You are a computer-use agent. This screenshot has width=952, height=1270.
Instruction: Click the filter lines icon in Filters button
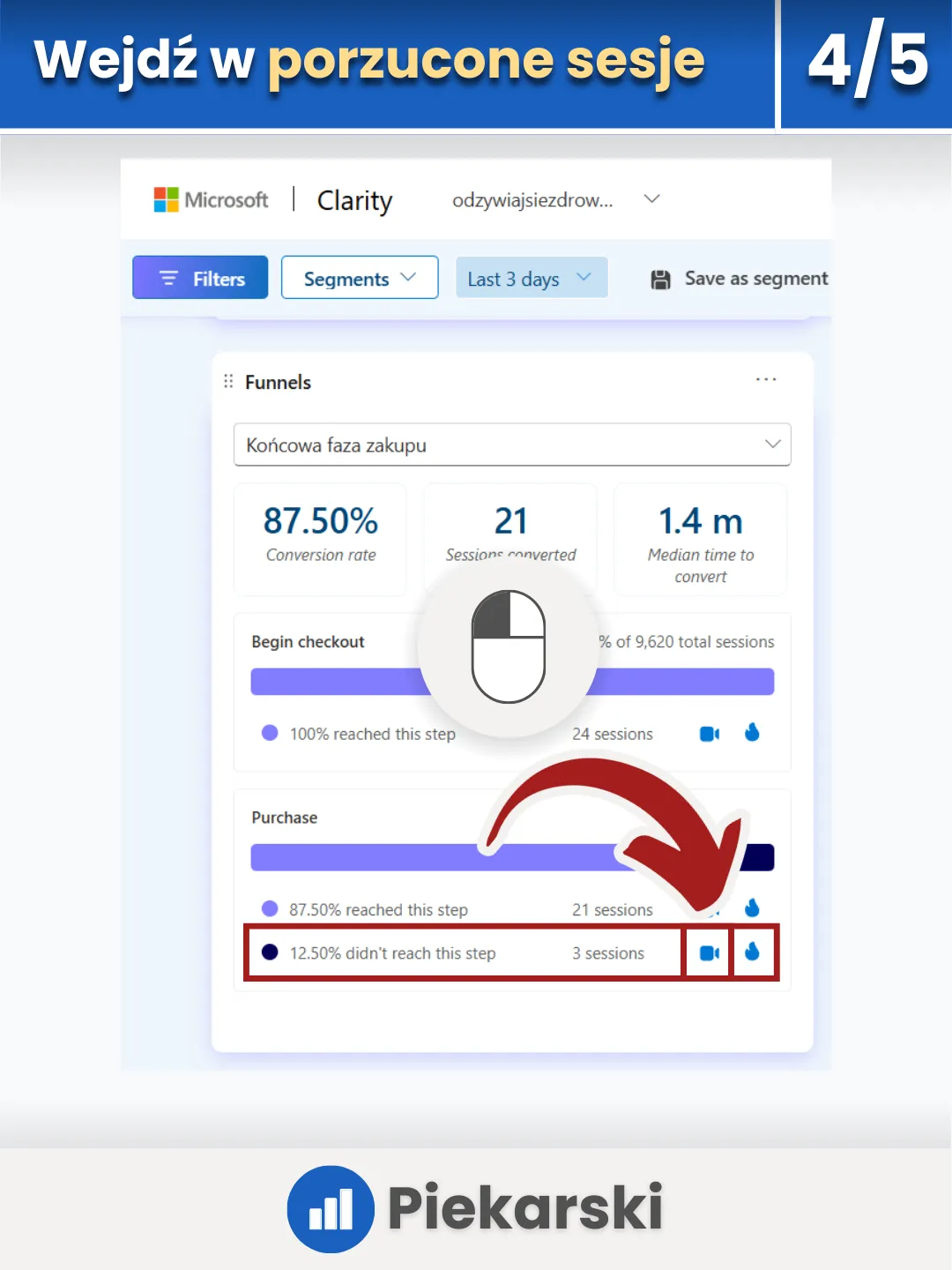tap(168, 278)
